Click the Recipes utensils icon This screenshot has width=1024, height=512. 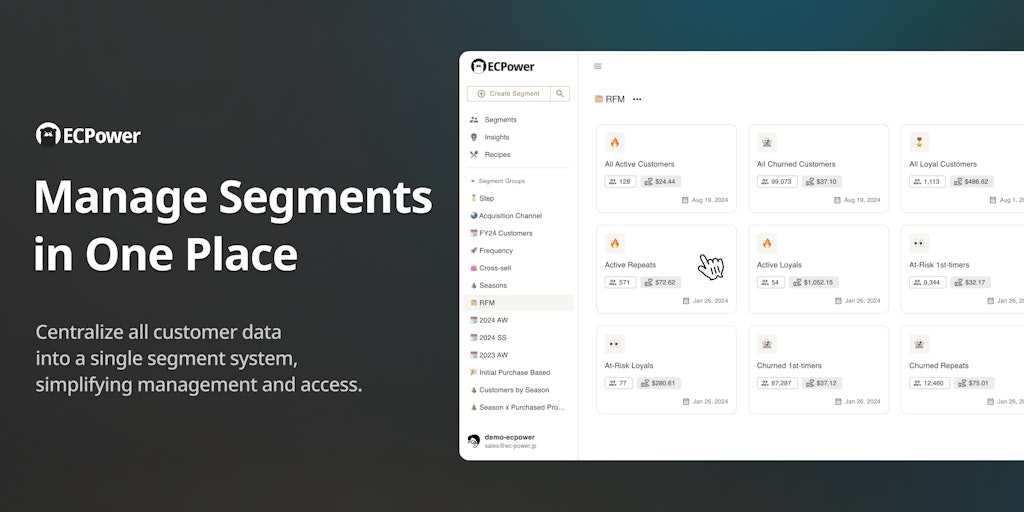(x=473, y=155)
